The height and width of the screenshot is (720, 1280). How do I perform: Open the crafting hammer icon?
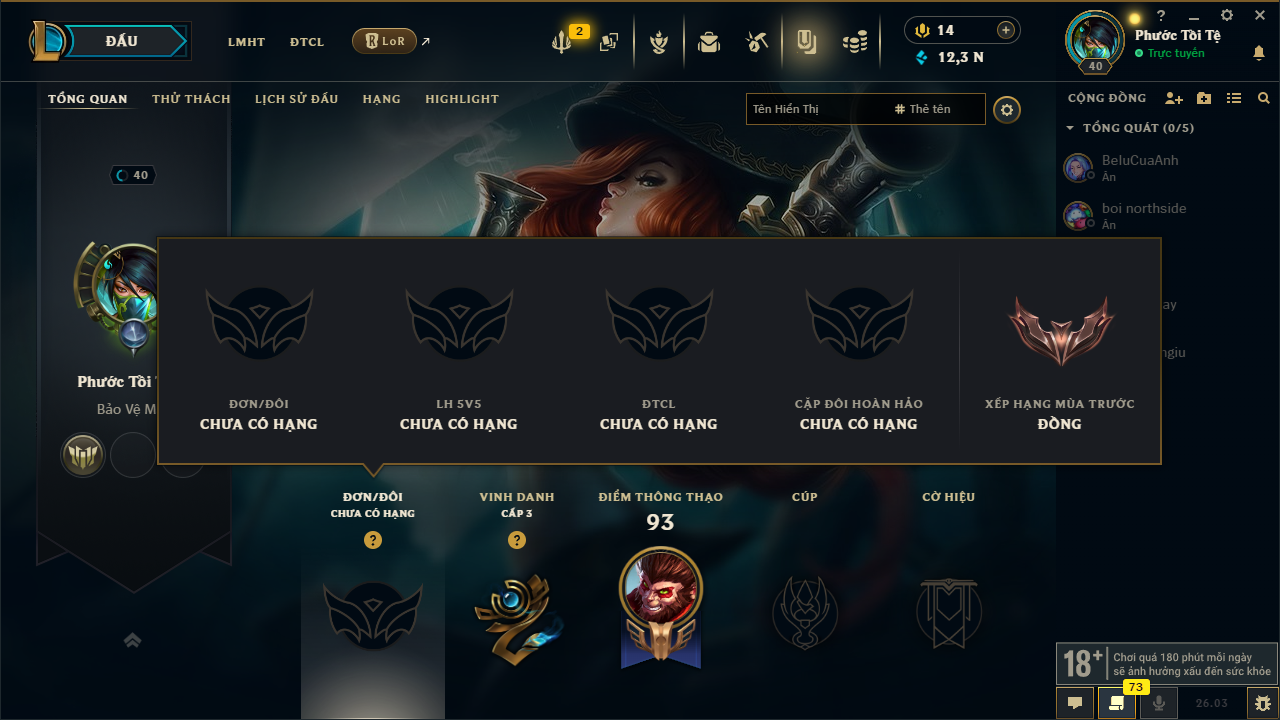click(x=757, y=42)
